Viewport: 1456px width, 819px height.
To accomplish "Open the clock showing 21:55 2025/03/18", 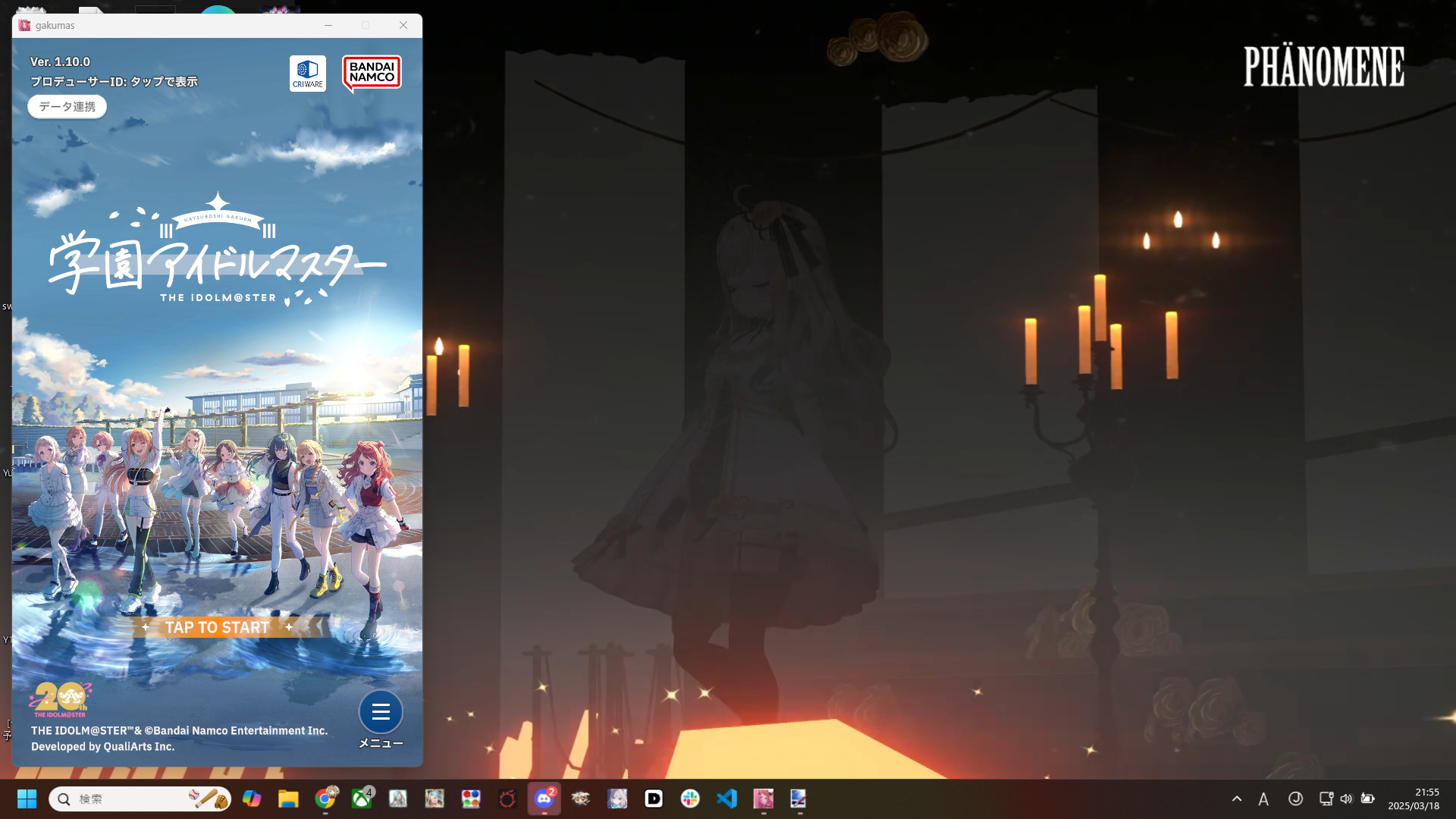I will pos(1414,799).
